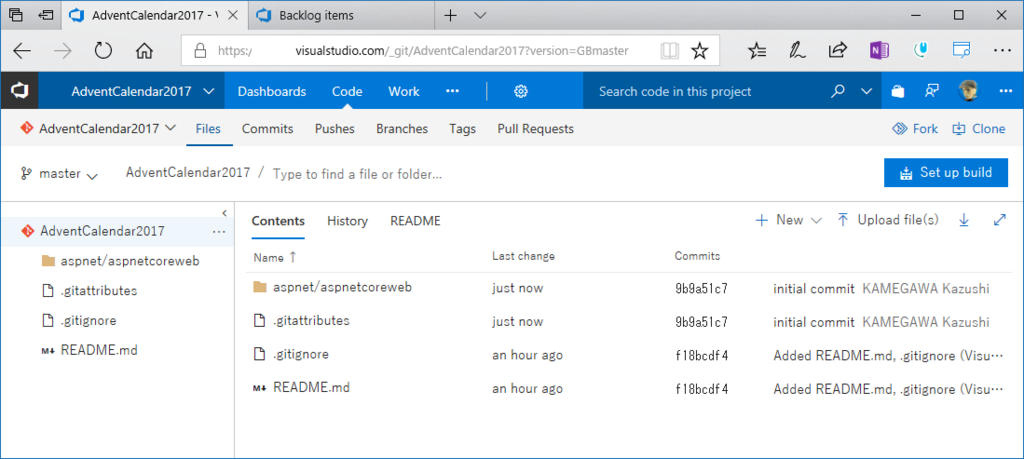Toggle reading view book icon
Image resolution: width=1024 pixels, height=459 pixels.
(x=669, y=51)
